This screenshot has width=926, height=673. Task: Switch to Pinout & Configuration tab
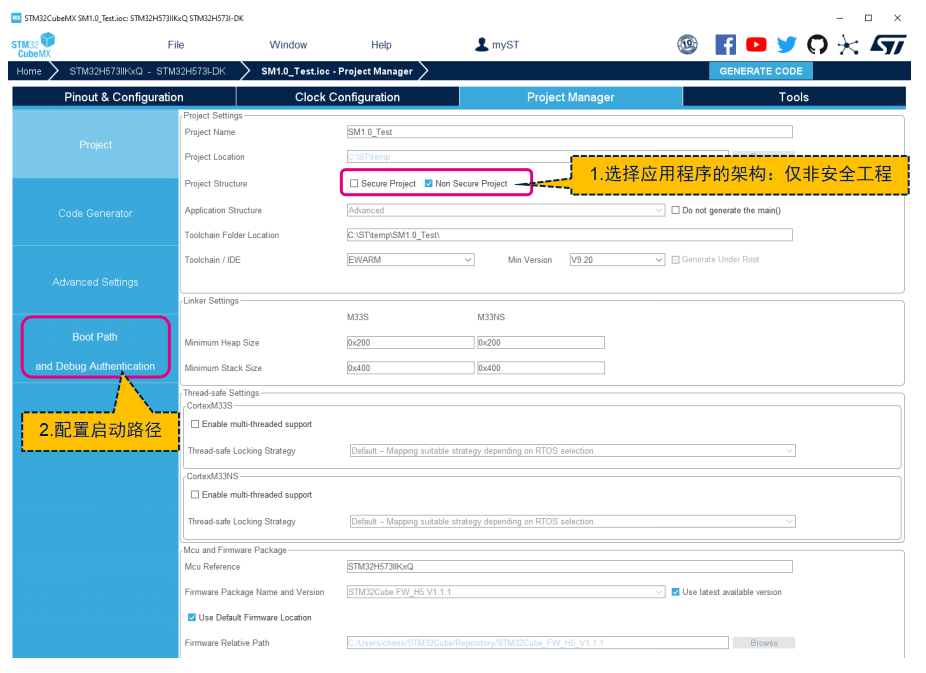(124, 97)
